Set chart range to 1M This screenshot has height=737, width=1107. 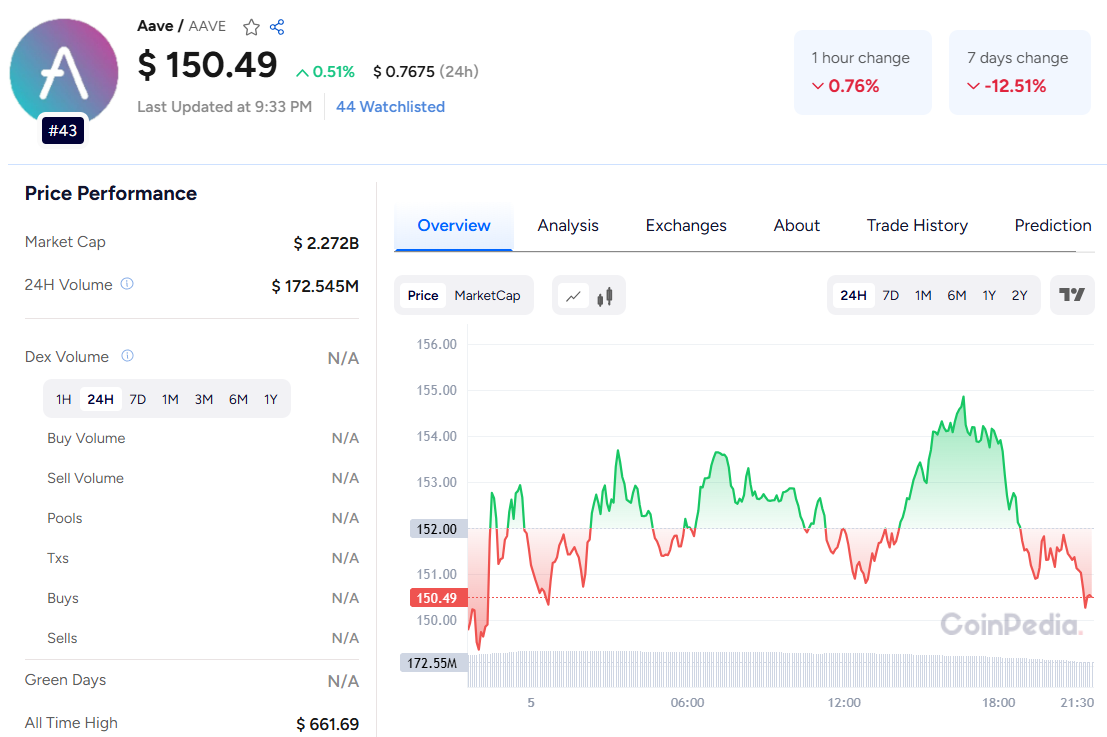click(923, 296)
